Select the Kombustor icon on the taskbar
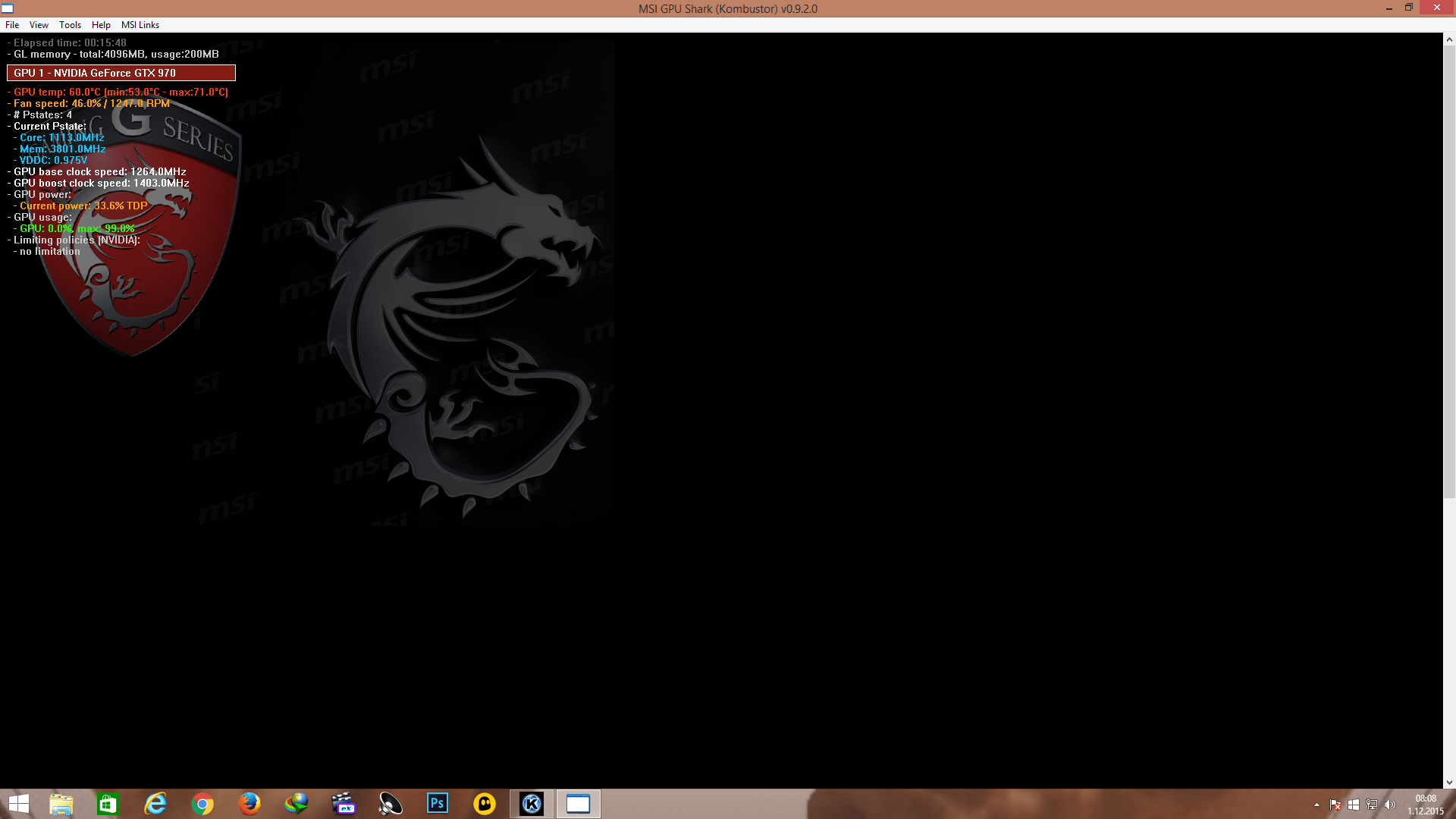The height and width of the screenshot is (819, 1456). (532, 804)
